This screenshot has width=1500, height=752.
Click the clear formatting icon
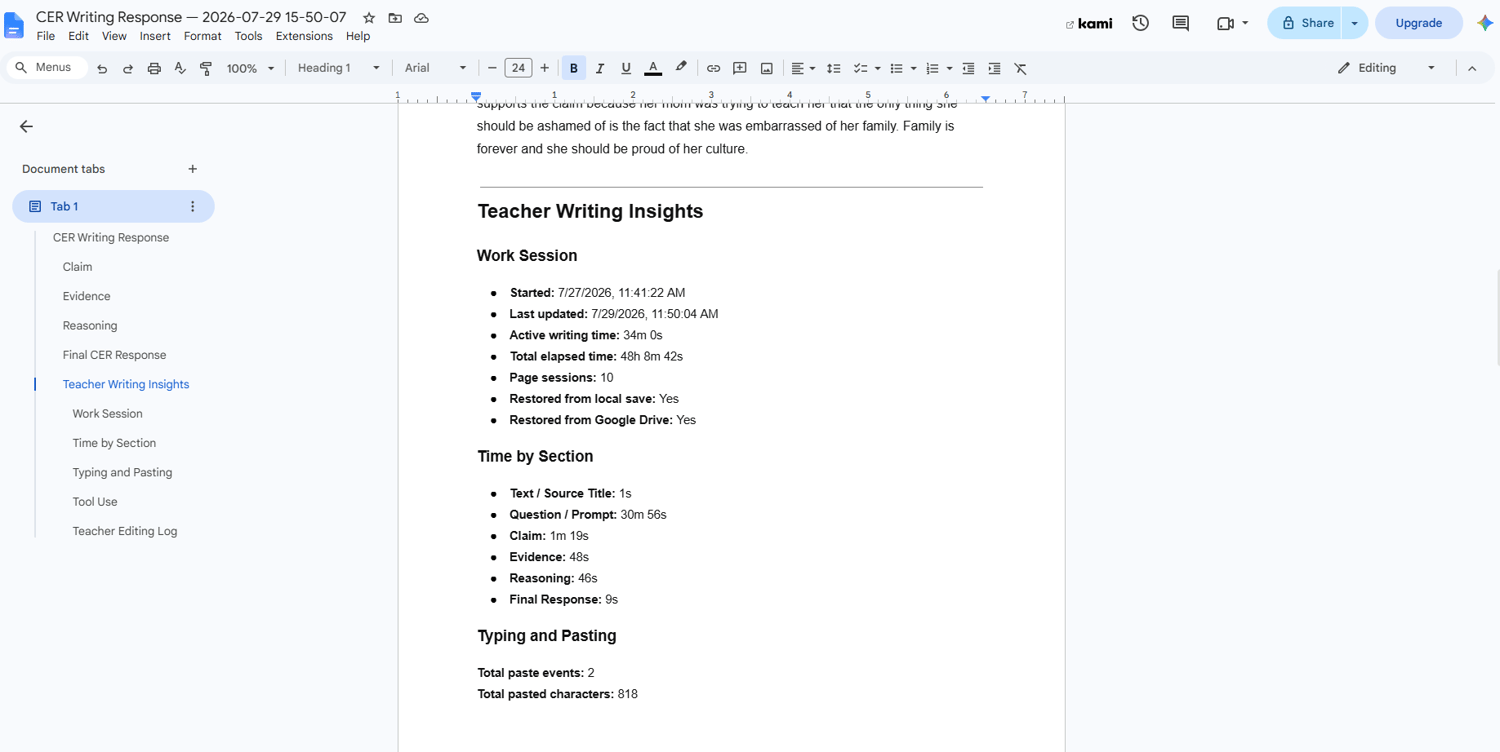click(x=1020, y=68)
